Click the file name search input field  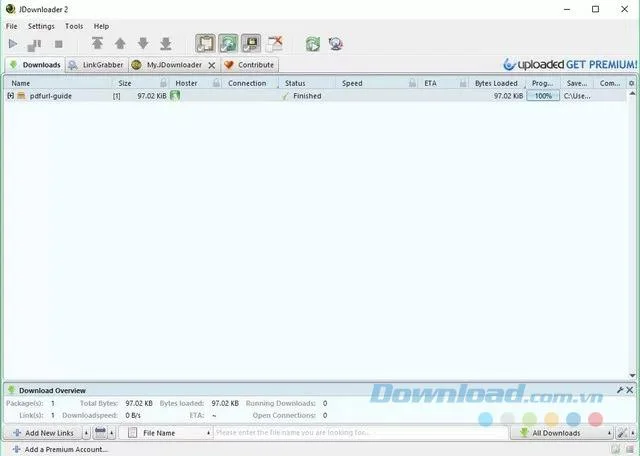pyautogui.click(x=361, y=433)
